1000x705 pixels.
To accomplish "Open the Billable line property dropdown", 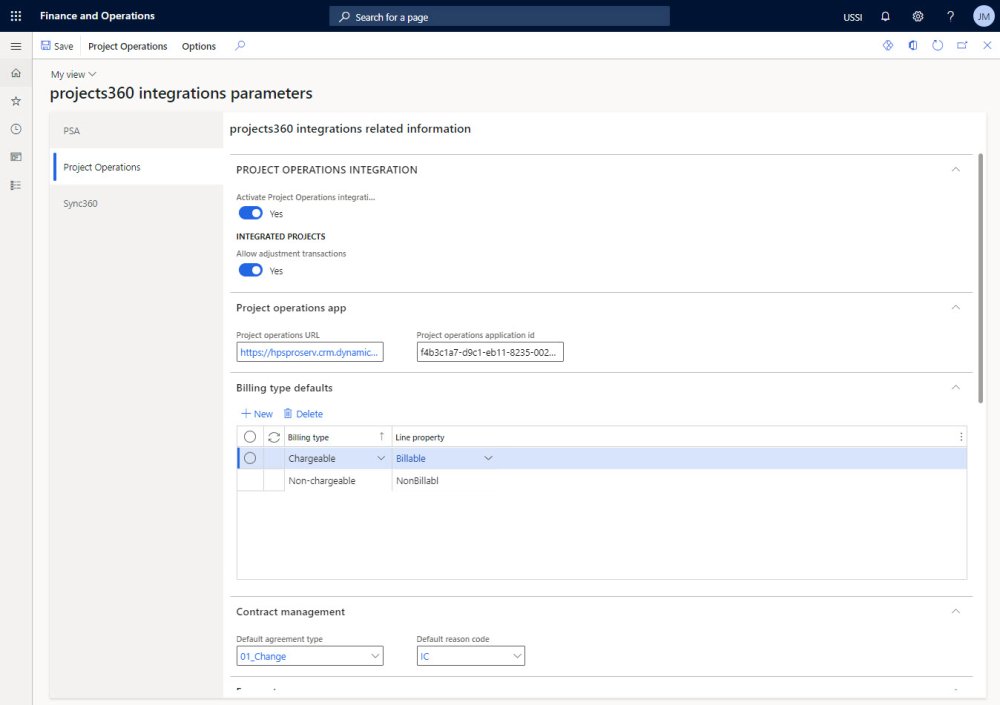I will coord(488,458).
